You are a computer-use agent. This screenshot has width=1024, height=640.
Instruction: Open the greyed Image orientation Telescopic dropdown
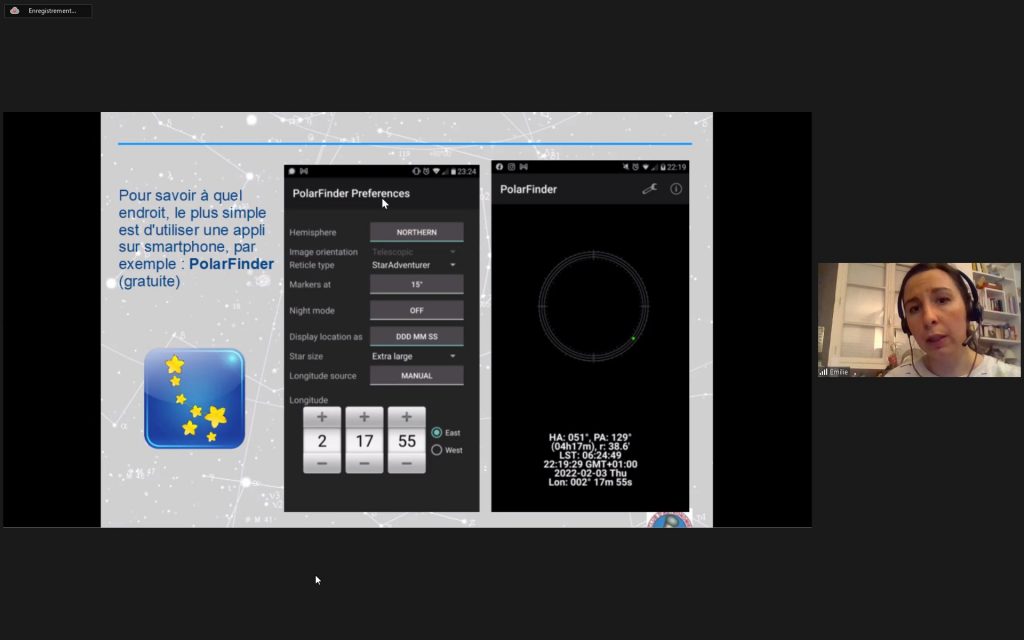pyautogui.click(x=414, y=252)
